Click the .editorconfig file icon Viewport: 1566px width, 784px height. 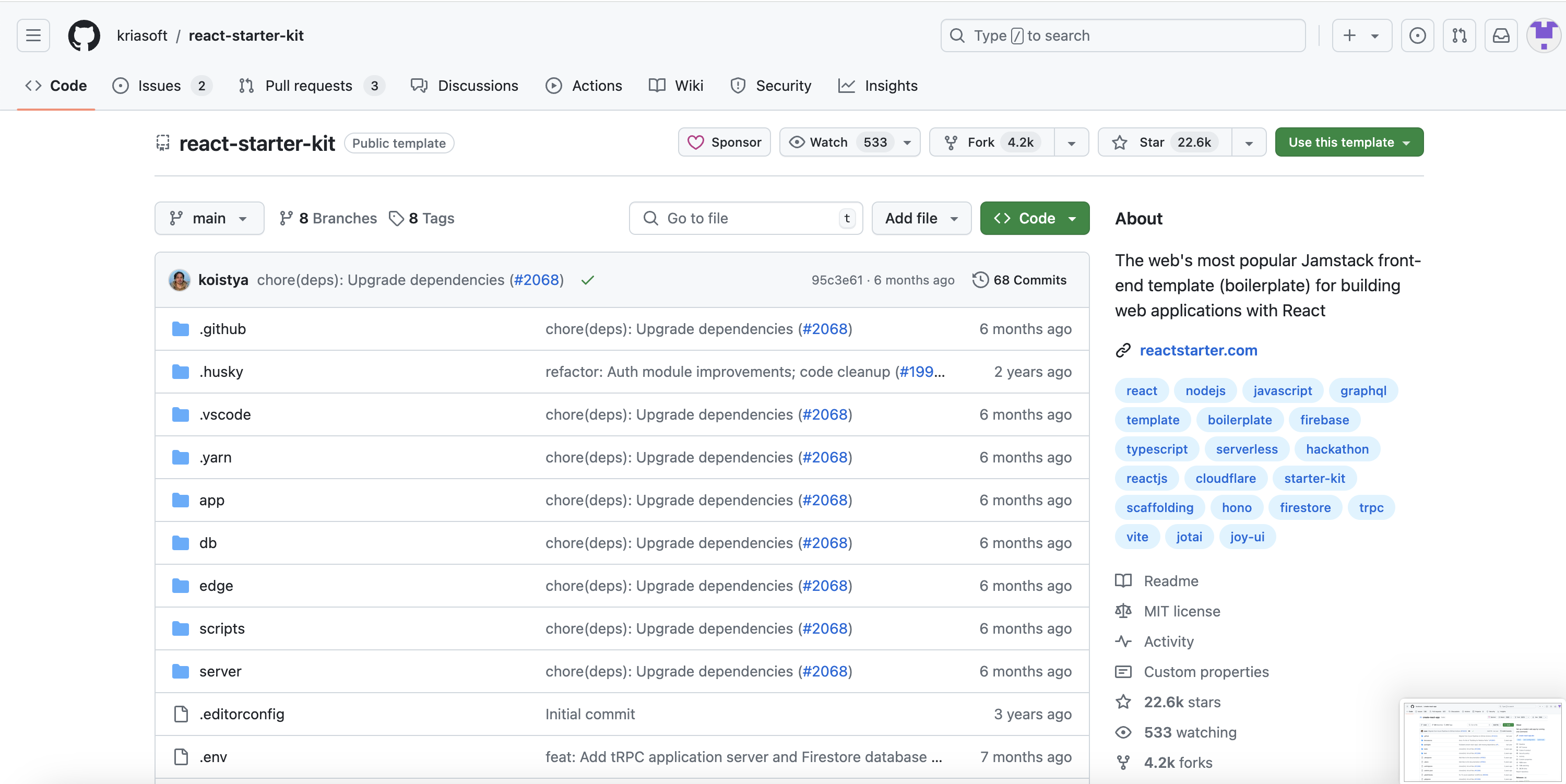coord(181,714)
